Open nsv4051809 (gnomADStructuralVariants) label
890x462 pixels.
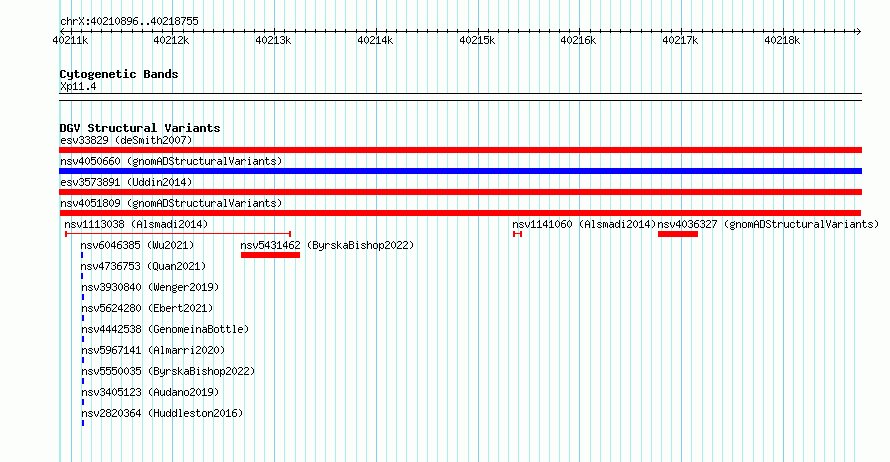click(x=171, y=203)
